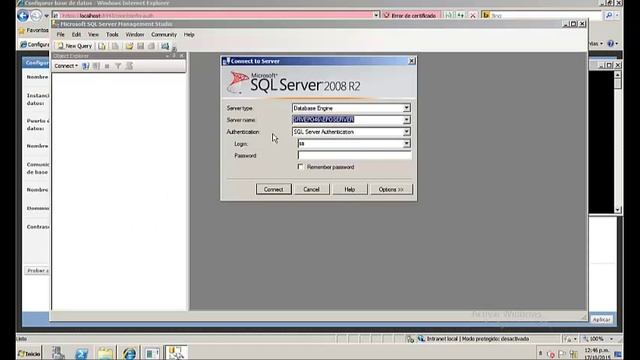Expand the Authentication dropdown
Viewport: 640px width, 360px height.
tap(407, 132)
